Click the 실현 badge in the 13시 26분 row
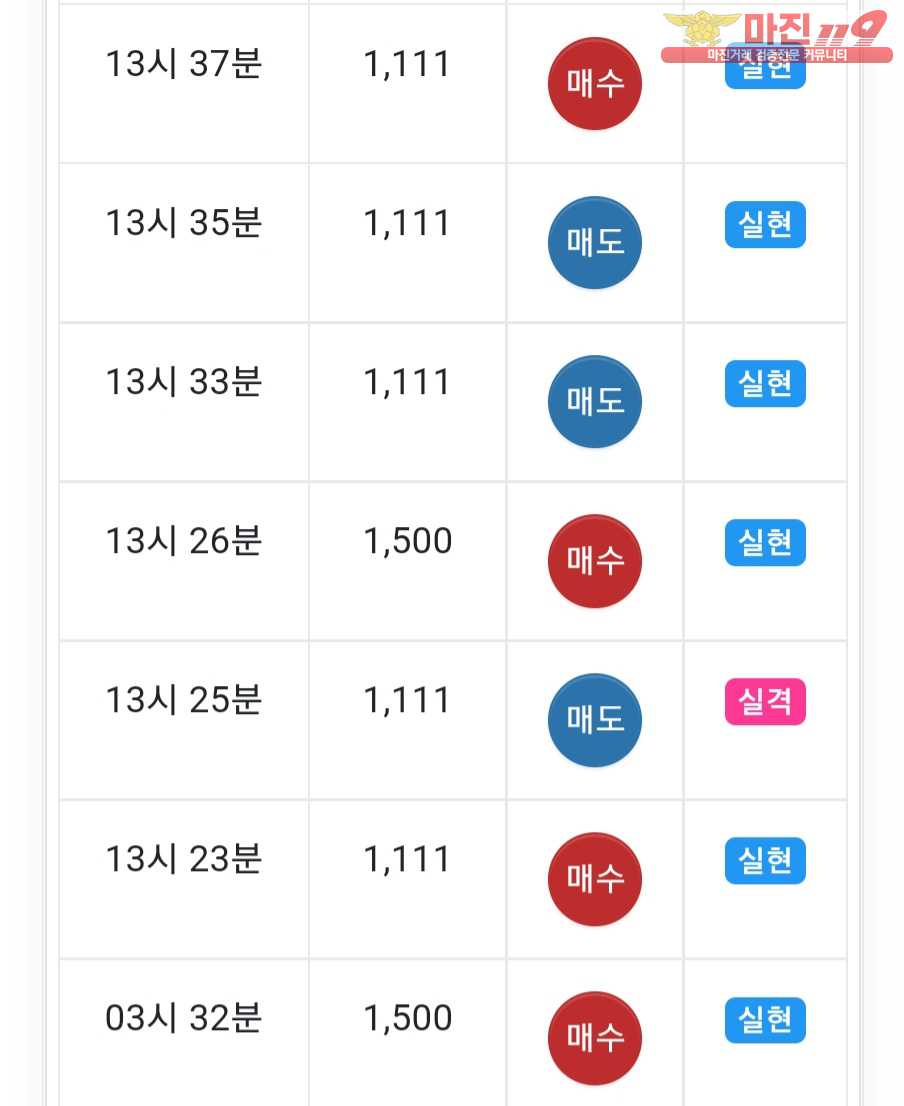 click(x=765, y=543)
